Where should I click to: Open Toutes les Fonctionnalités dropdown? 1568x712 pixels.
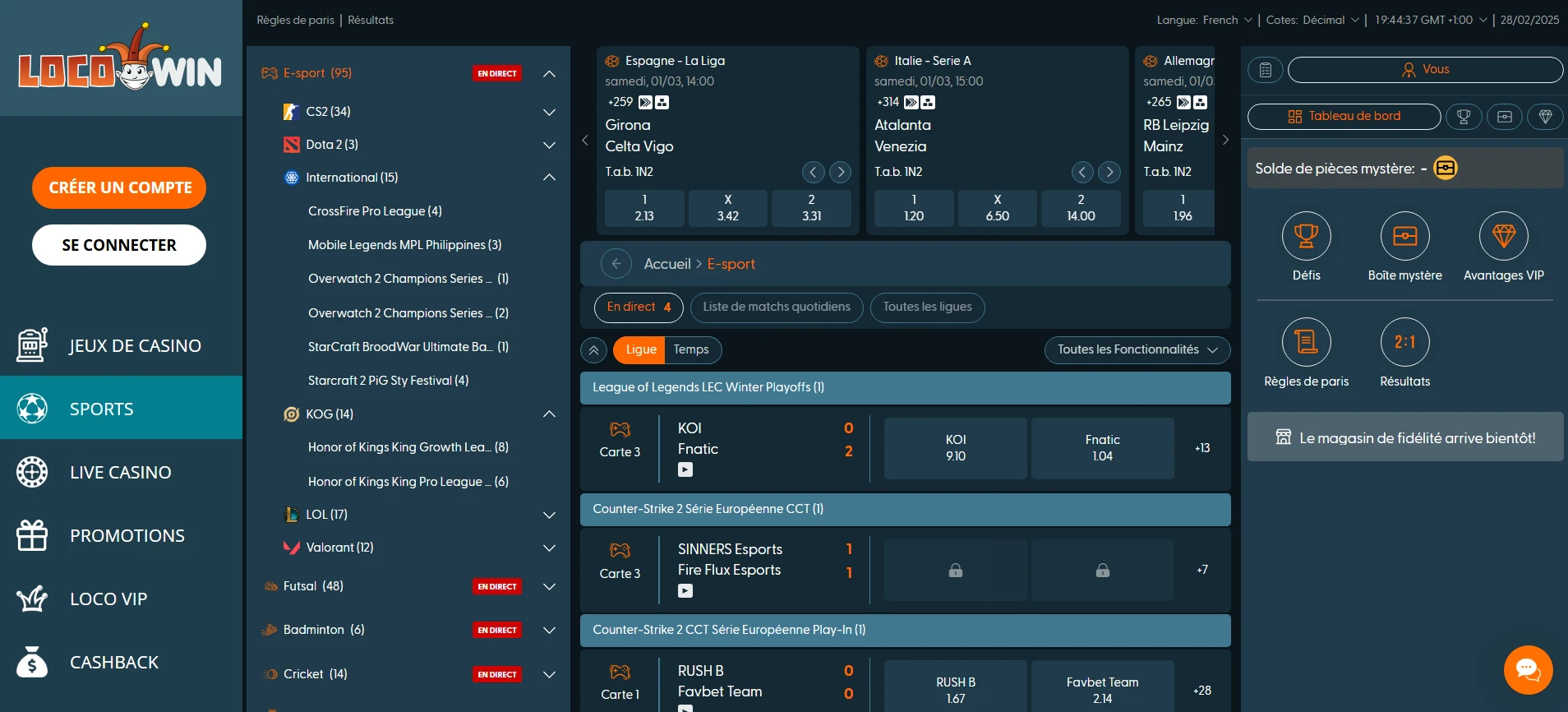tap(1137, 350)
